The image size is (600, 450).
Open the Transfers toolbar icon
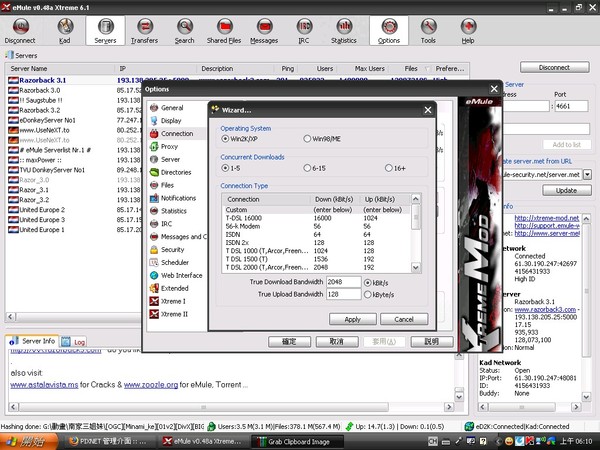click(x=145, y=31)
